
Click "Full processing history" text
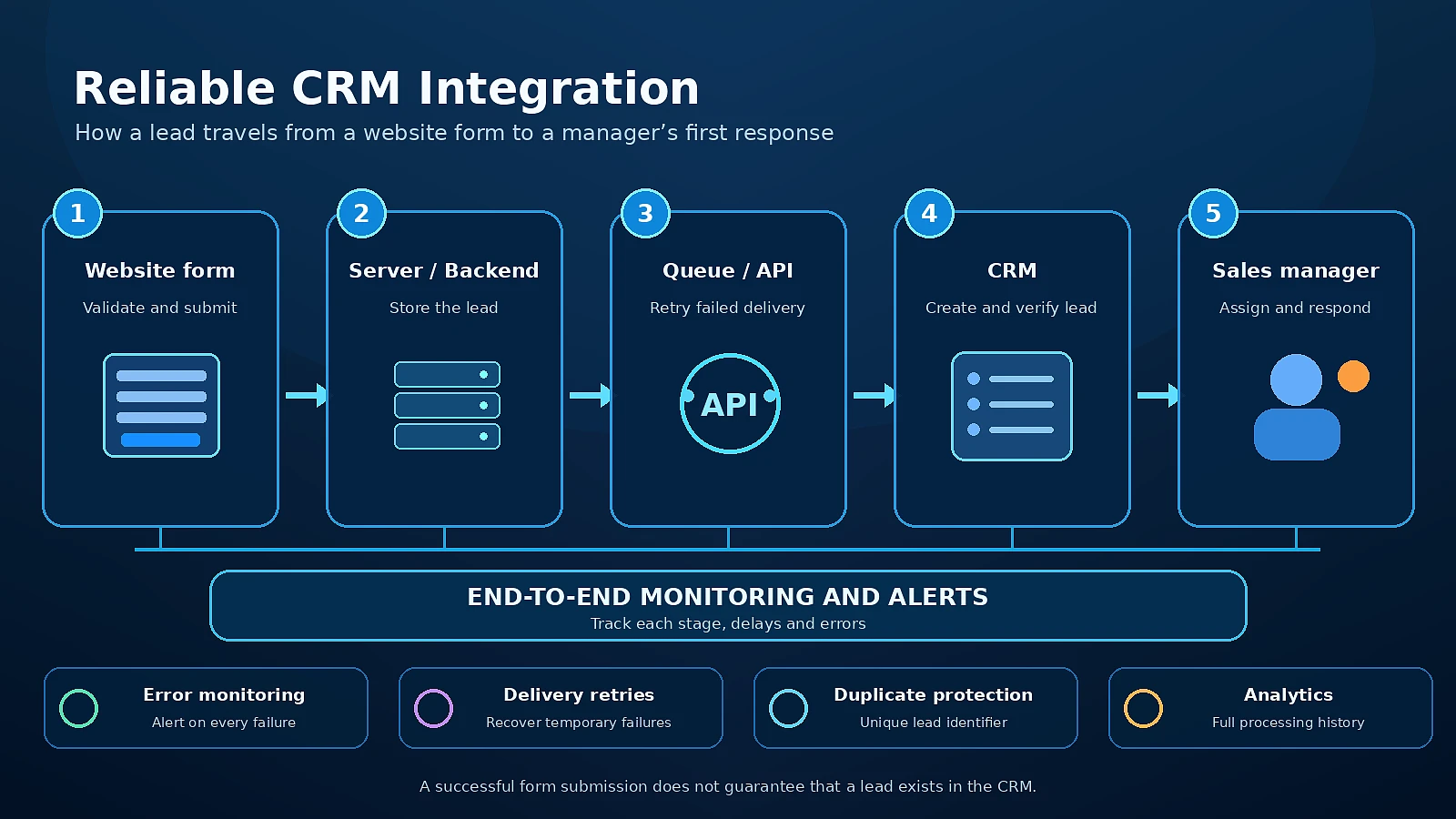point(1289,723)
